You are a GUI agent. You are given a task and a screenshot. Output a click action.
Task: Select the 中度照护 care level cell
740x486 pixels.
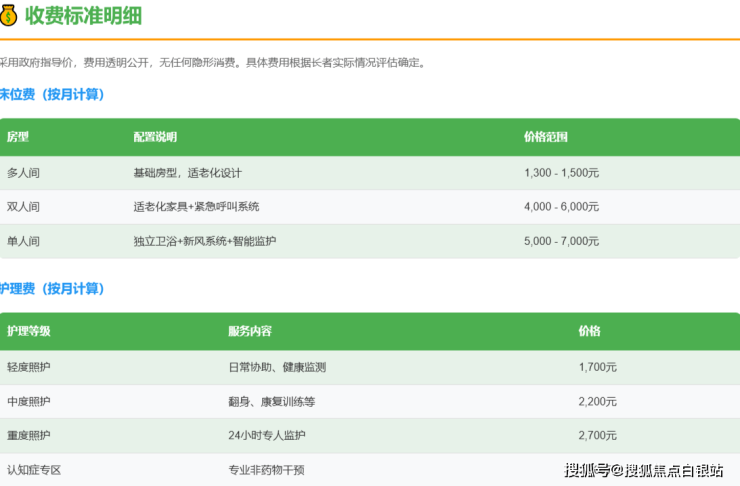pyautogui.click(x=28, y=401)
